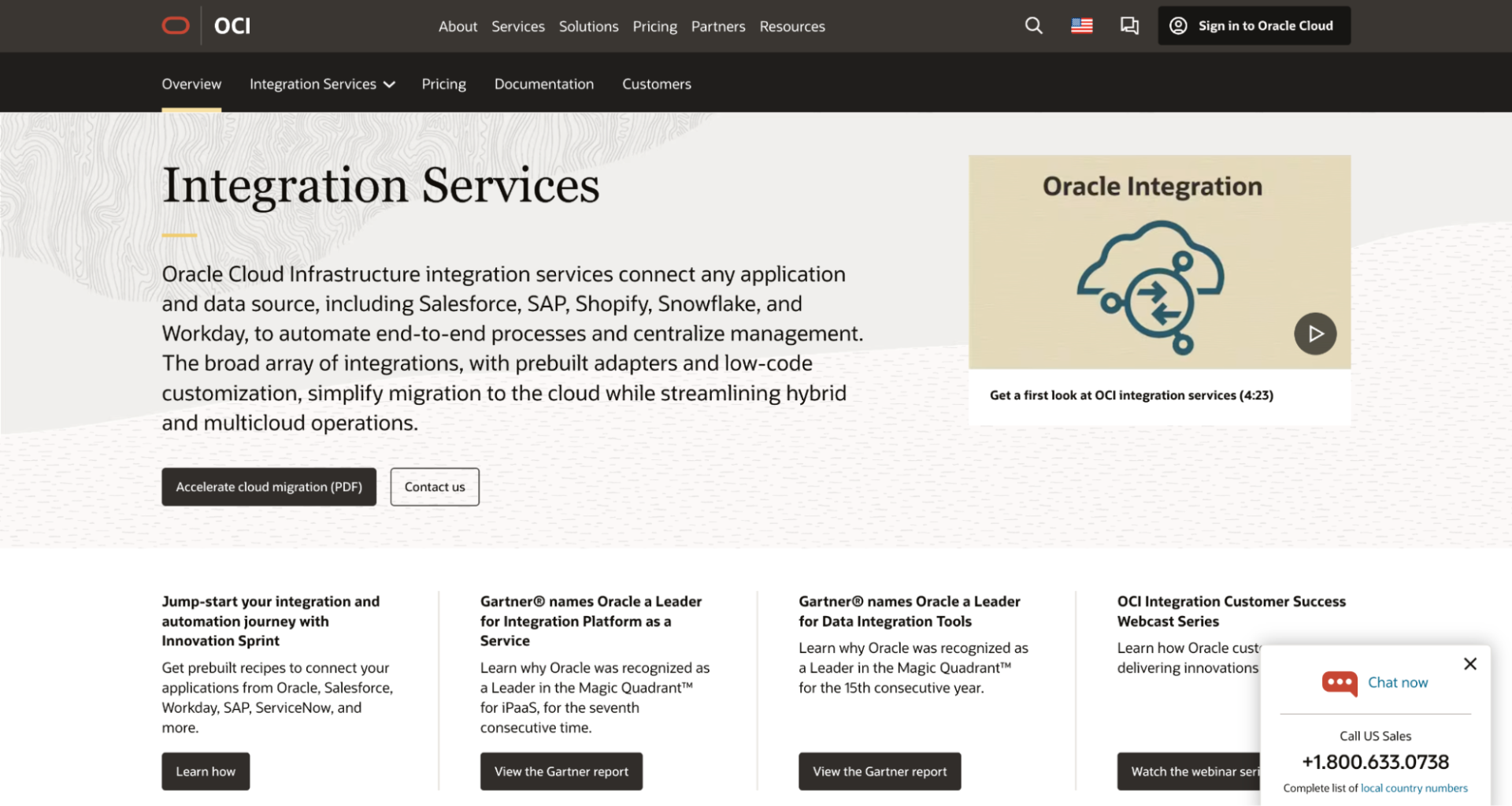Expand the Integration Services dropdown
This screenshot has height=806, width=1512.
321,84
